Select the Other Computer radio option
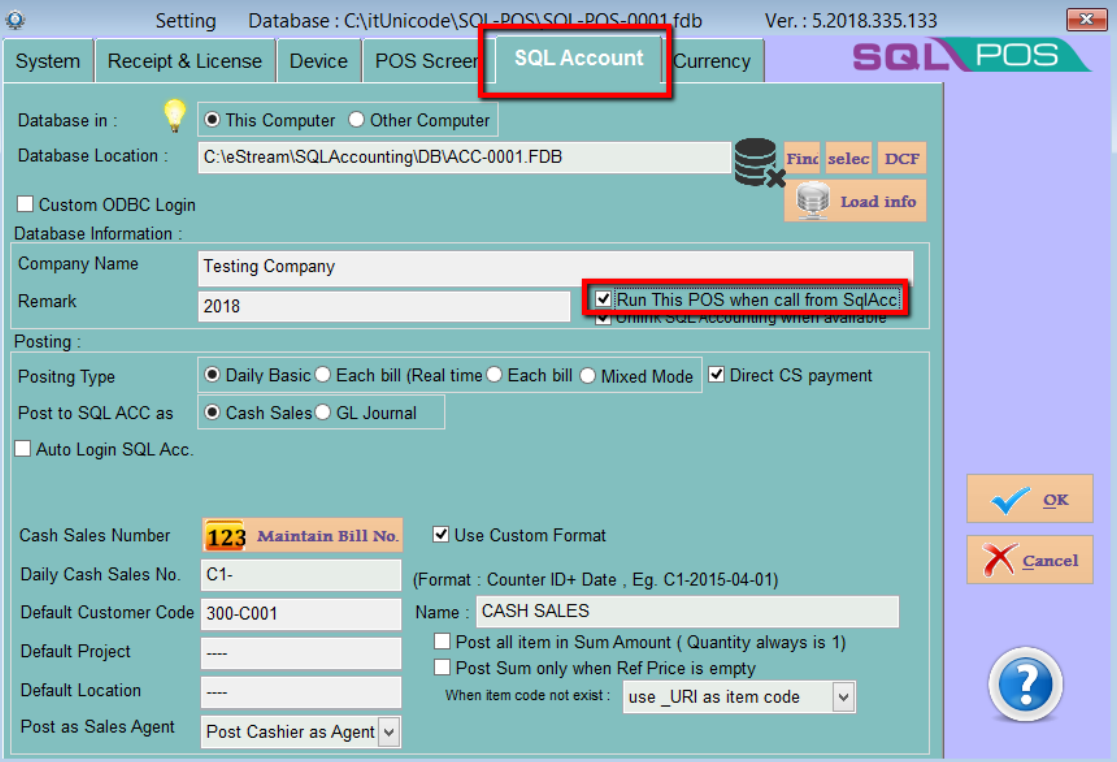 click(x=357, y=120)
